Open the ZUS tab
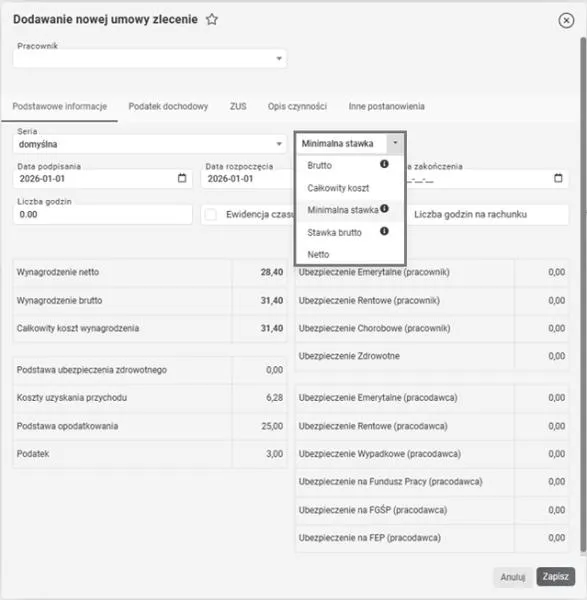The width and height of the screenshot is (587, 600). (x=238, y=106)
